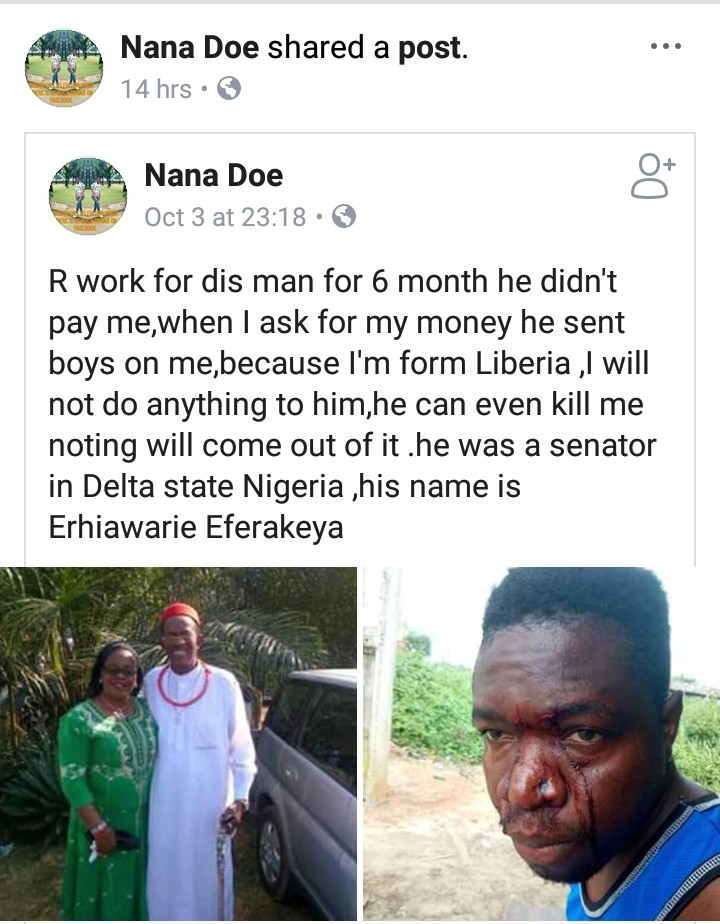Open the left photo of the couple
The width and height of the screenshot is (720, 924).
click(x=178, y=743)
